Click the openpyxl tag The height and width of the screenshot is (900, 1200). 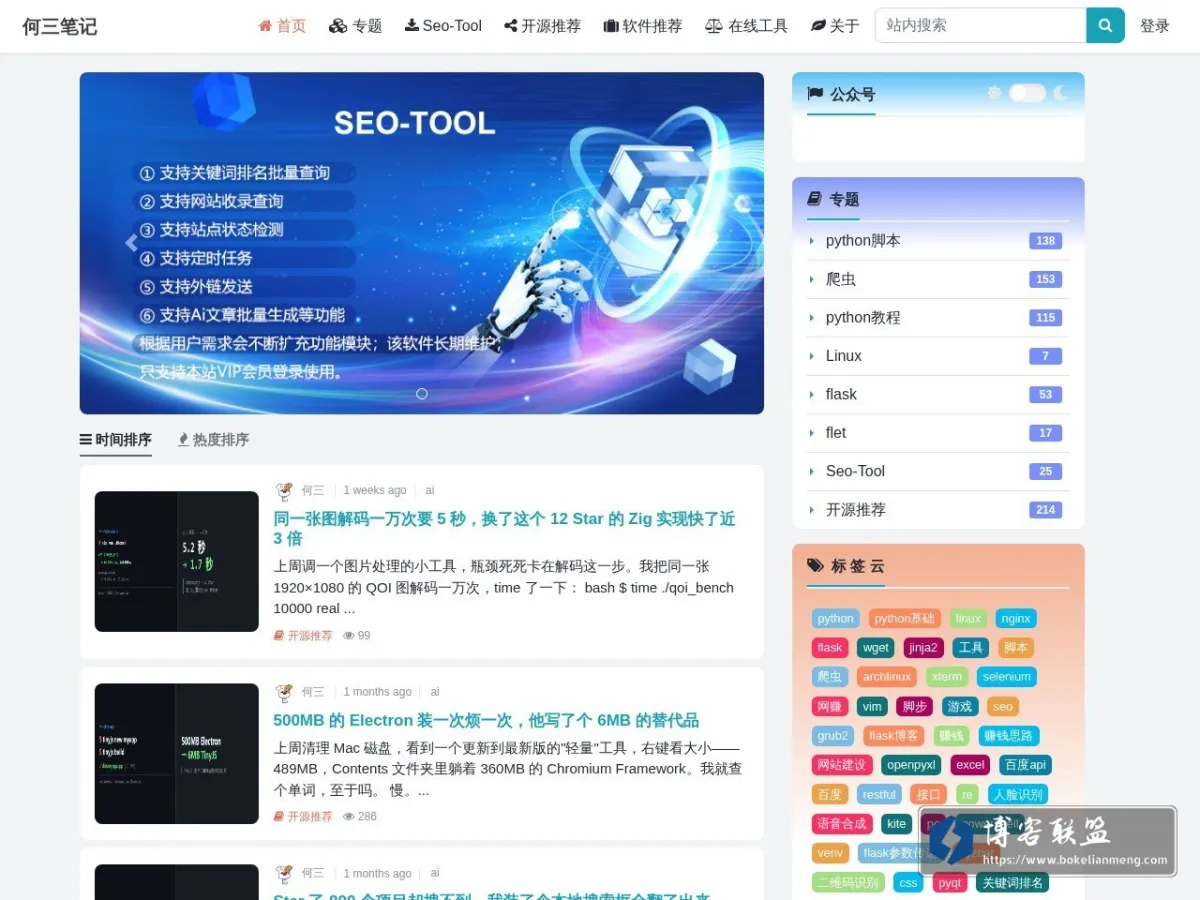tap(911, 765)
